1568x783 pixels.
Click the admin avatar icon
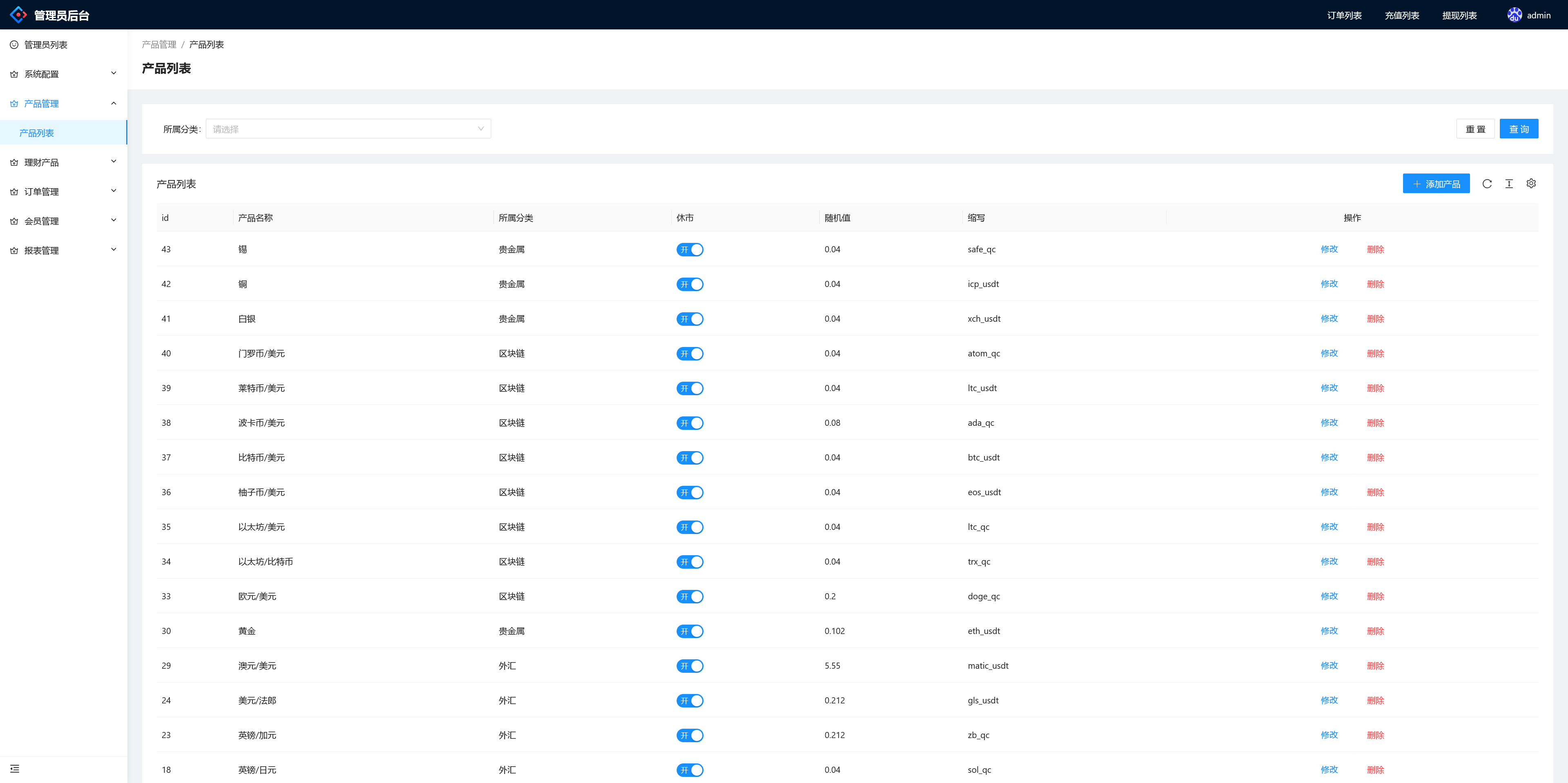(1514, 15)
